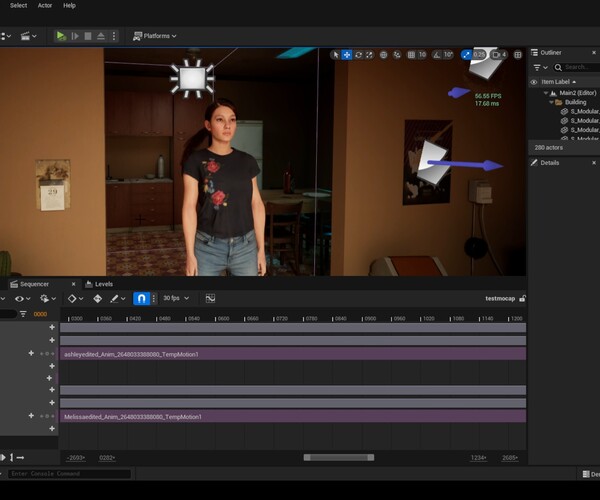Click the -2693 working range start value
Image resolution: width=600 pixels, height=500 pixels.
coord(76,458)
